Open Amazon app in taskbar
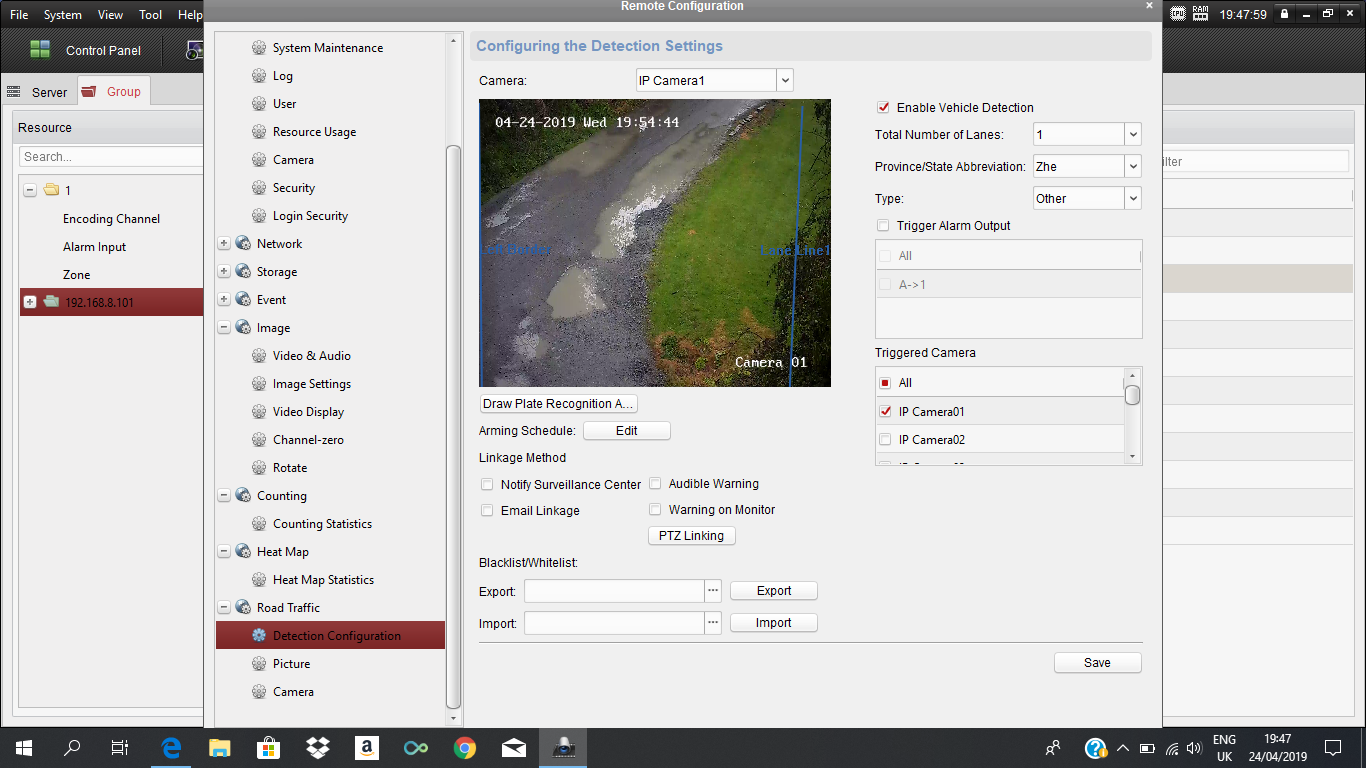The width and height of the screenshot is (1366, 768). pyautogui.click(x=367, y=747)
